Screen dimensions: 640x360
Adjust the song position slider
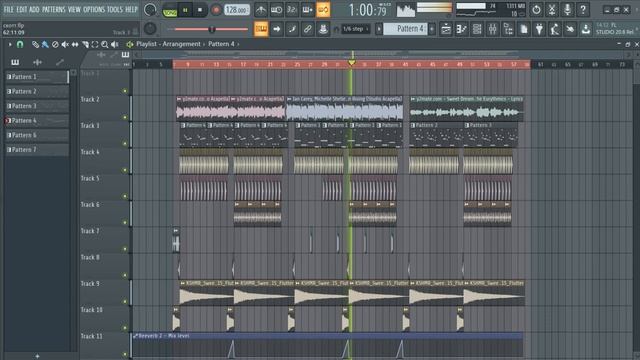click(211, 29)
